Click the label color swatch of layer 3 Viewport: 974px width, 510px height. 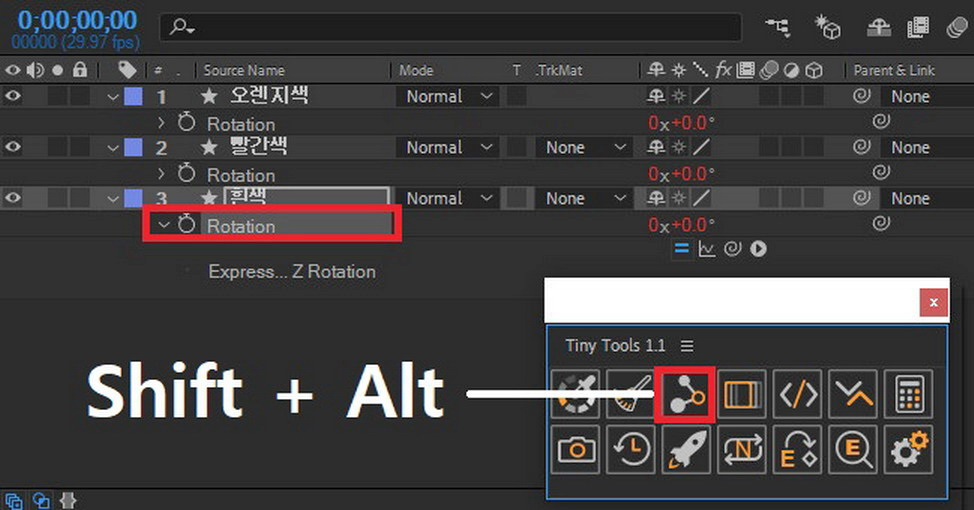134,198
